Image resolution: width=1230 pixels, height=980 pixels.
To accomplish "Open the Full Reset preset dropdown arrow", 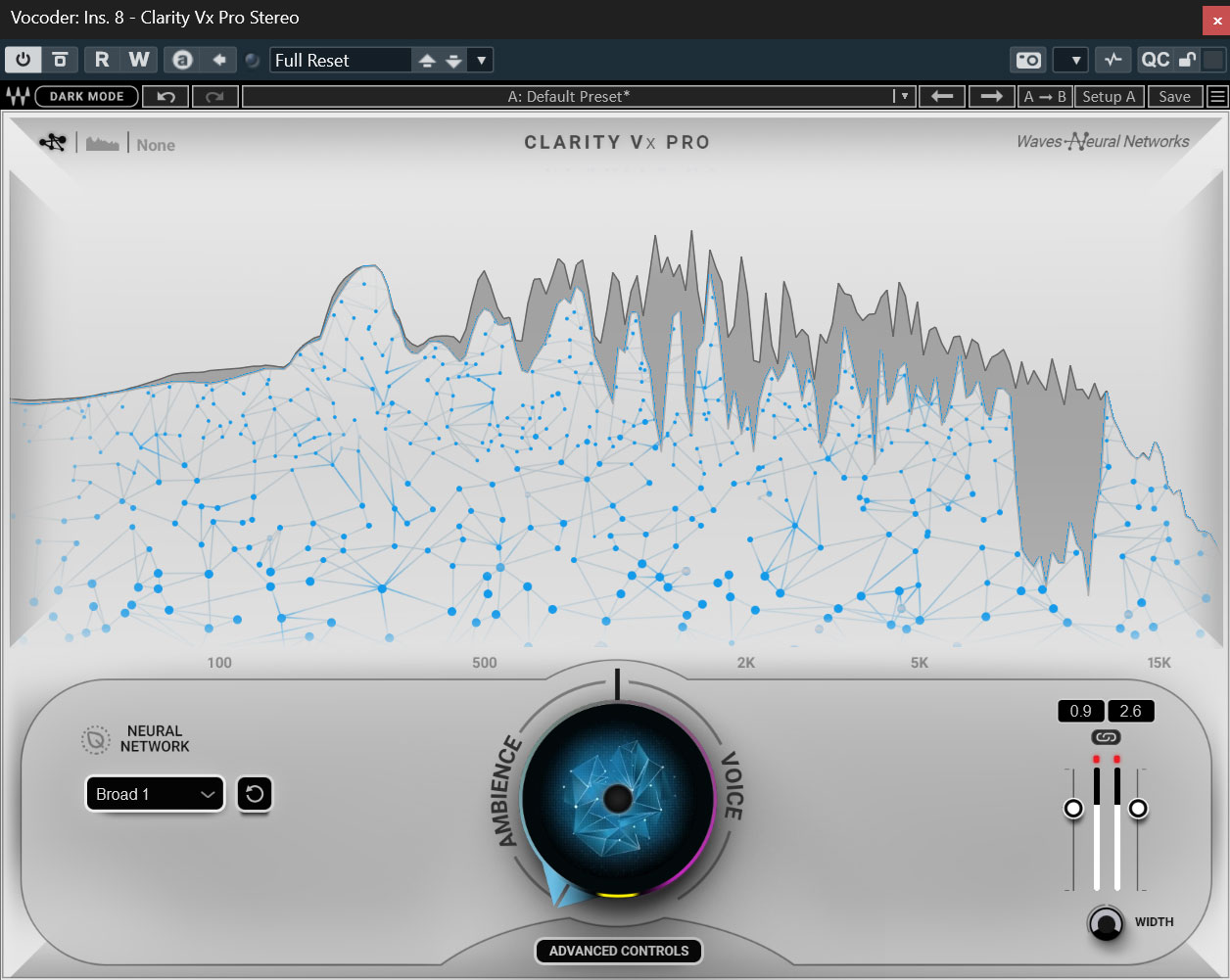I will click(x=481, y=60).
